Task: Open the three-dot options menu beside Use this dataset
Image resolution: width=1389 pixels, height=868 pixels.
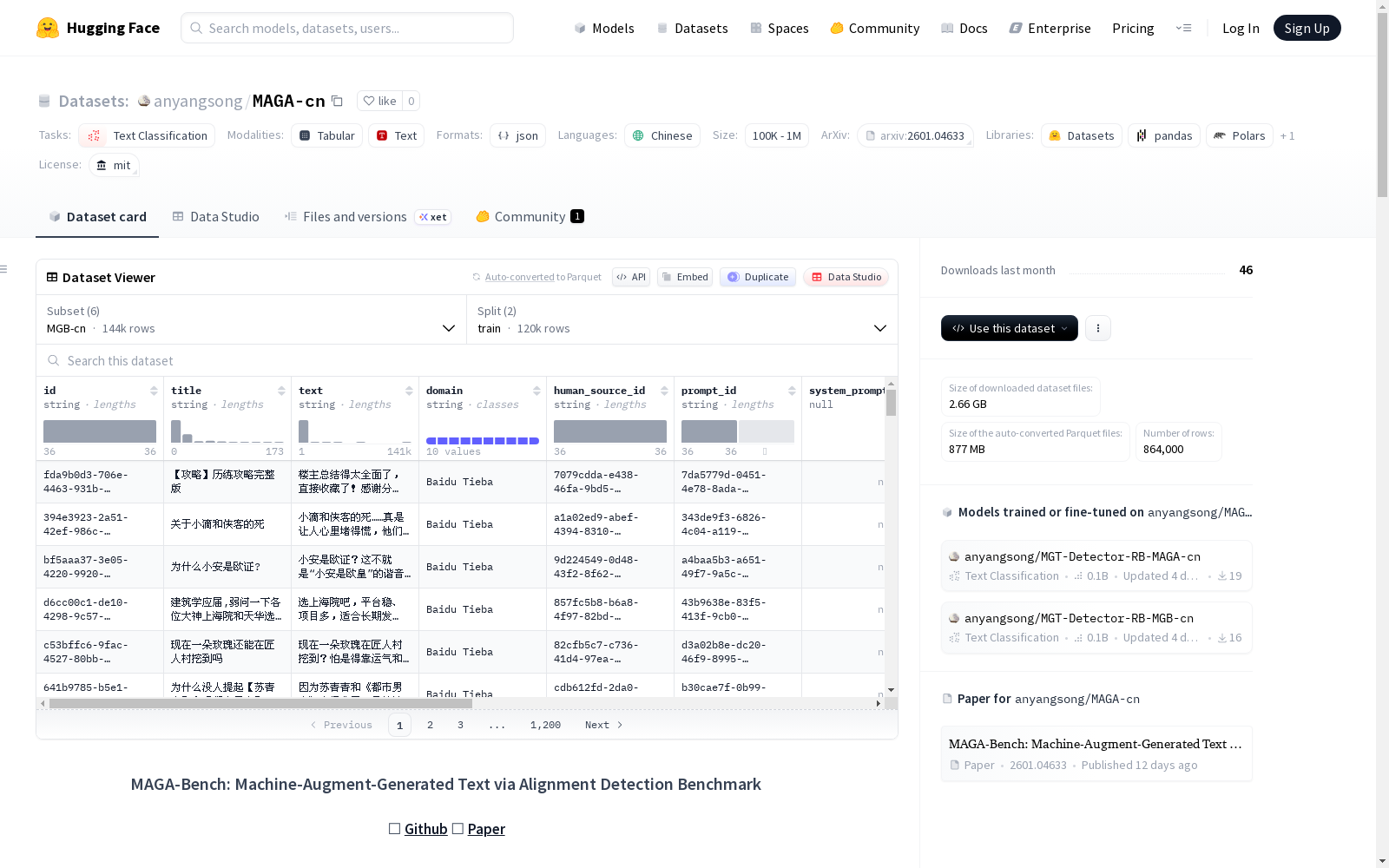Action: tap(1098, 328)
